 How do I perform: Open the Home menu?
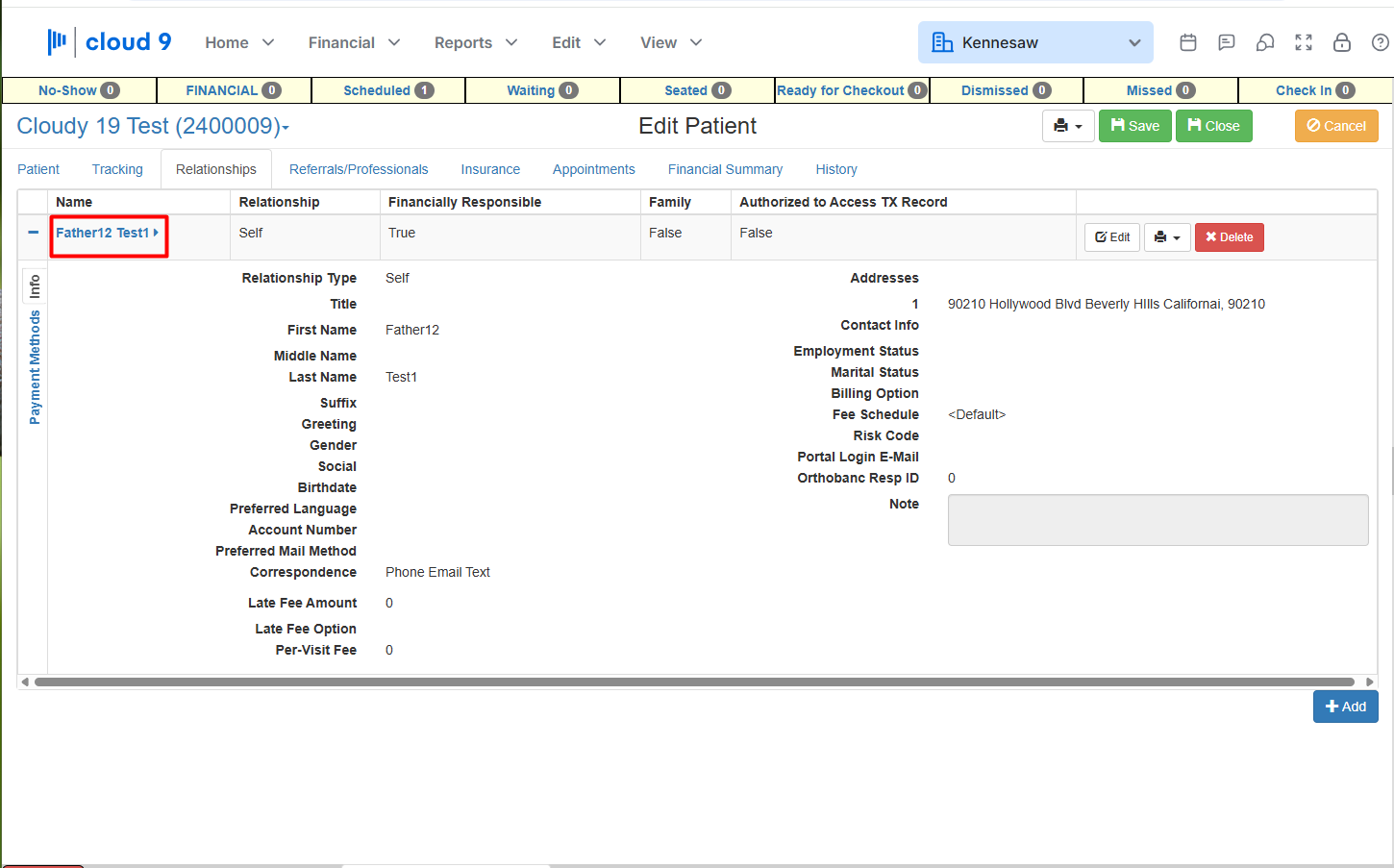tap(239, 42)
